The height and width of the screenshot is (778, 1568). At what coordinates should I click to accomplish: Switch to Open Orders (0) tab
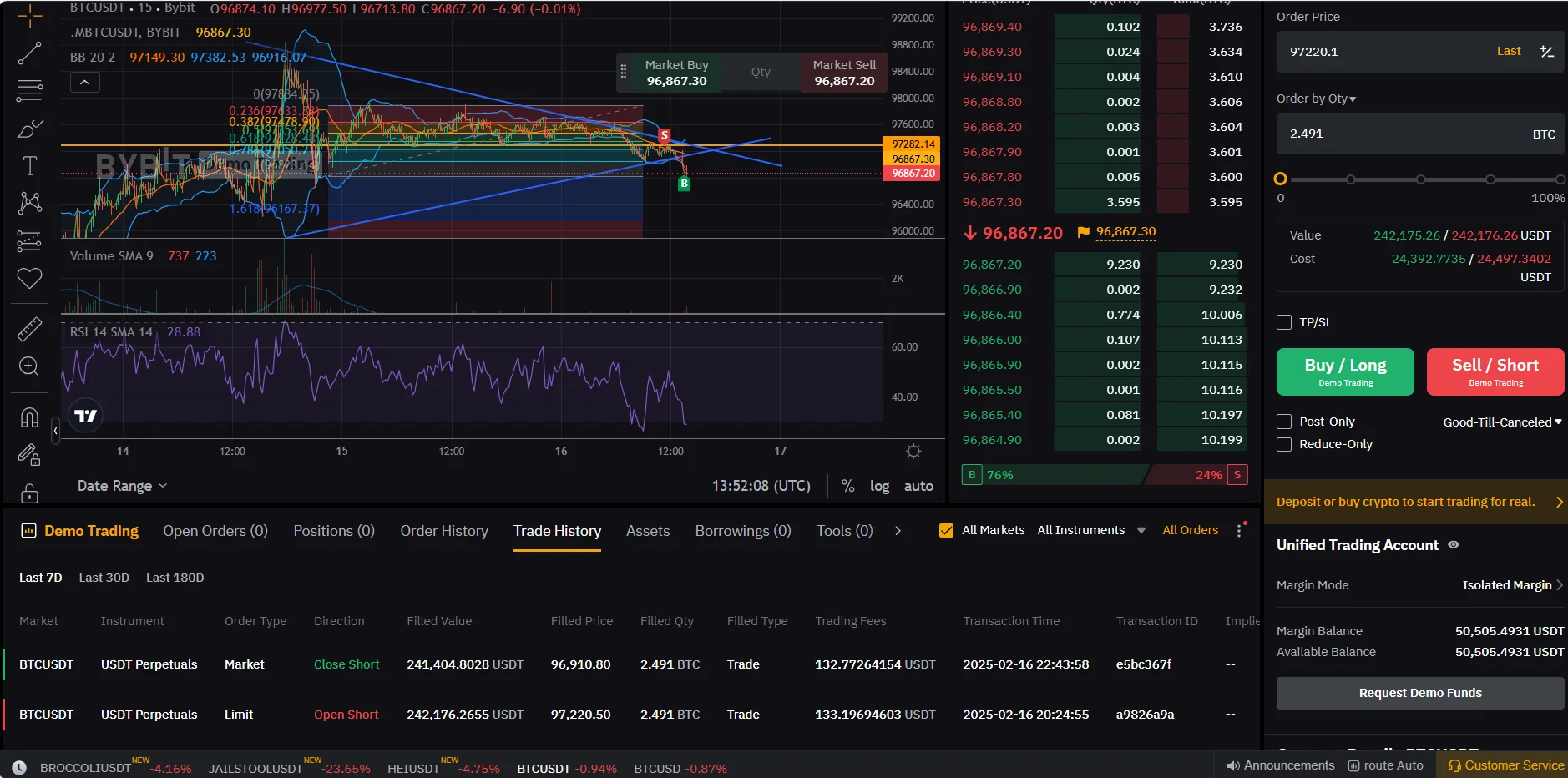pyautogui.click(x=215, y=531)
